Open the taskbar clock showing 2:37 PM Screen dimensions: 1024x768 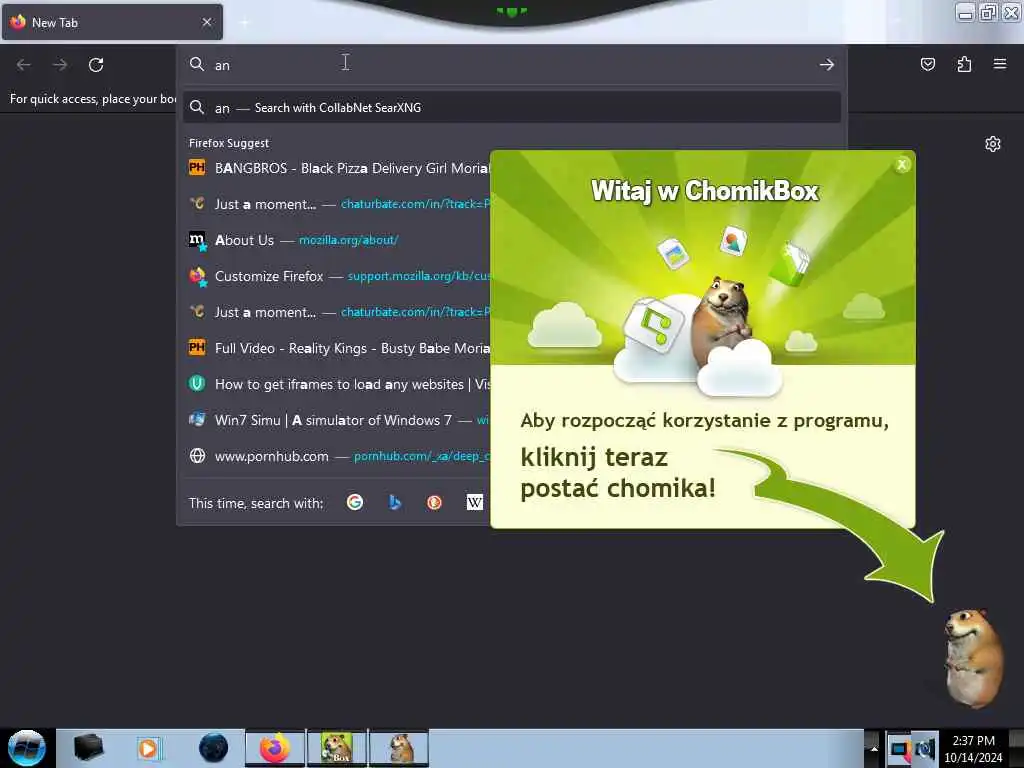(973, 749)
